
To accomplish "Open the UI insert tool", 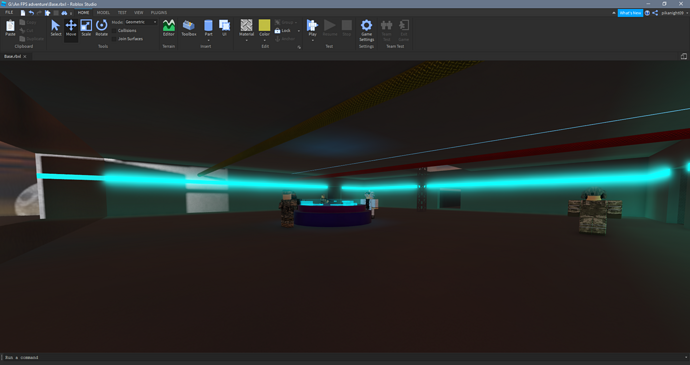I will click(x=224, y=28).
